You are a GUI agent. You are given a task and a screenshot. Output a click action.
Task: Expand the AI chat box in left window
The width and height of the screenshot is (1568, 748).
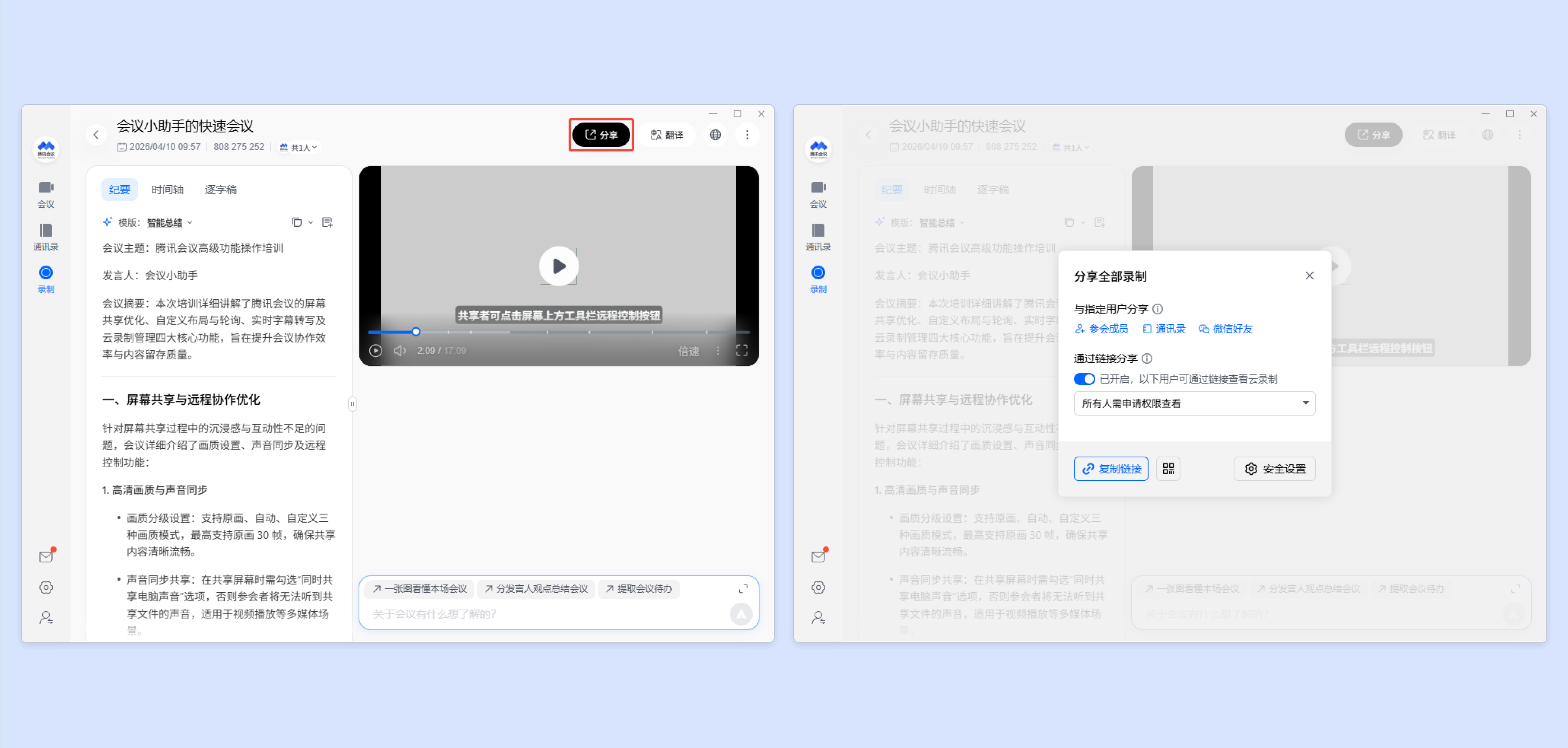coord(743,588)
